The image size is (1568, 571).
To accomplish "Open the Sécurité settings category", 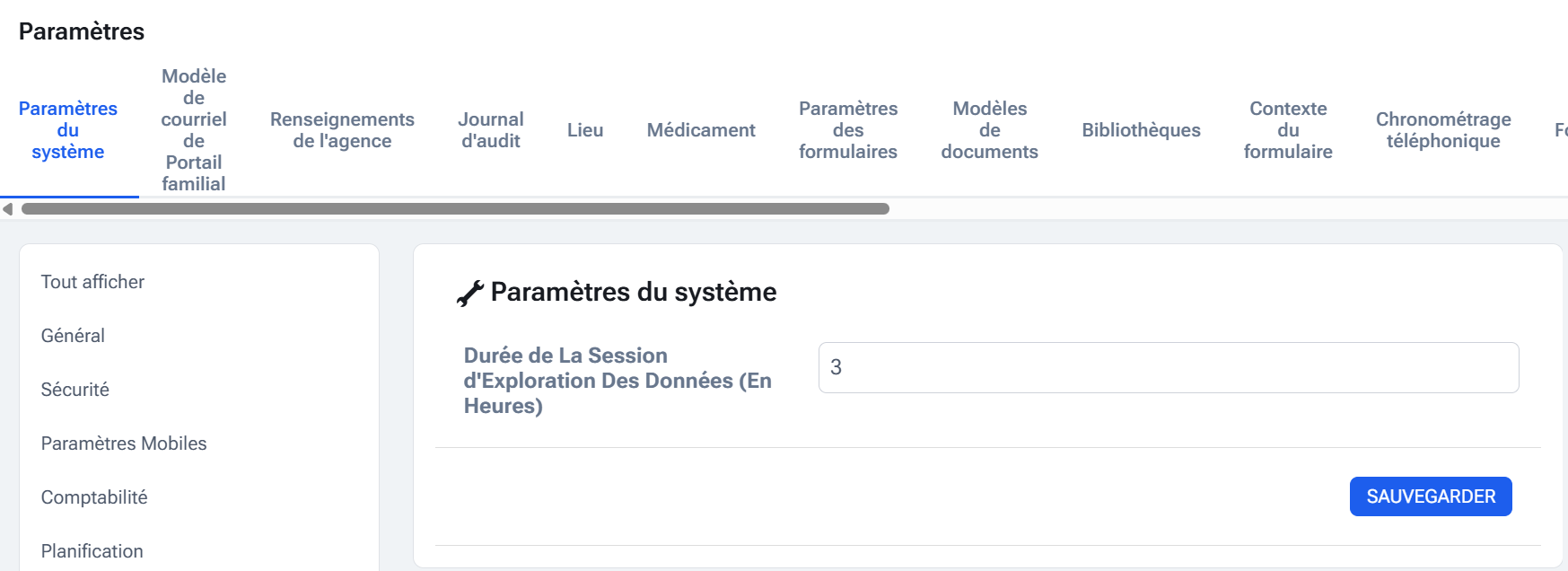I will coord(75,390).
